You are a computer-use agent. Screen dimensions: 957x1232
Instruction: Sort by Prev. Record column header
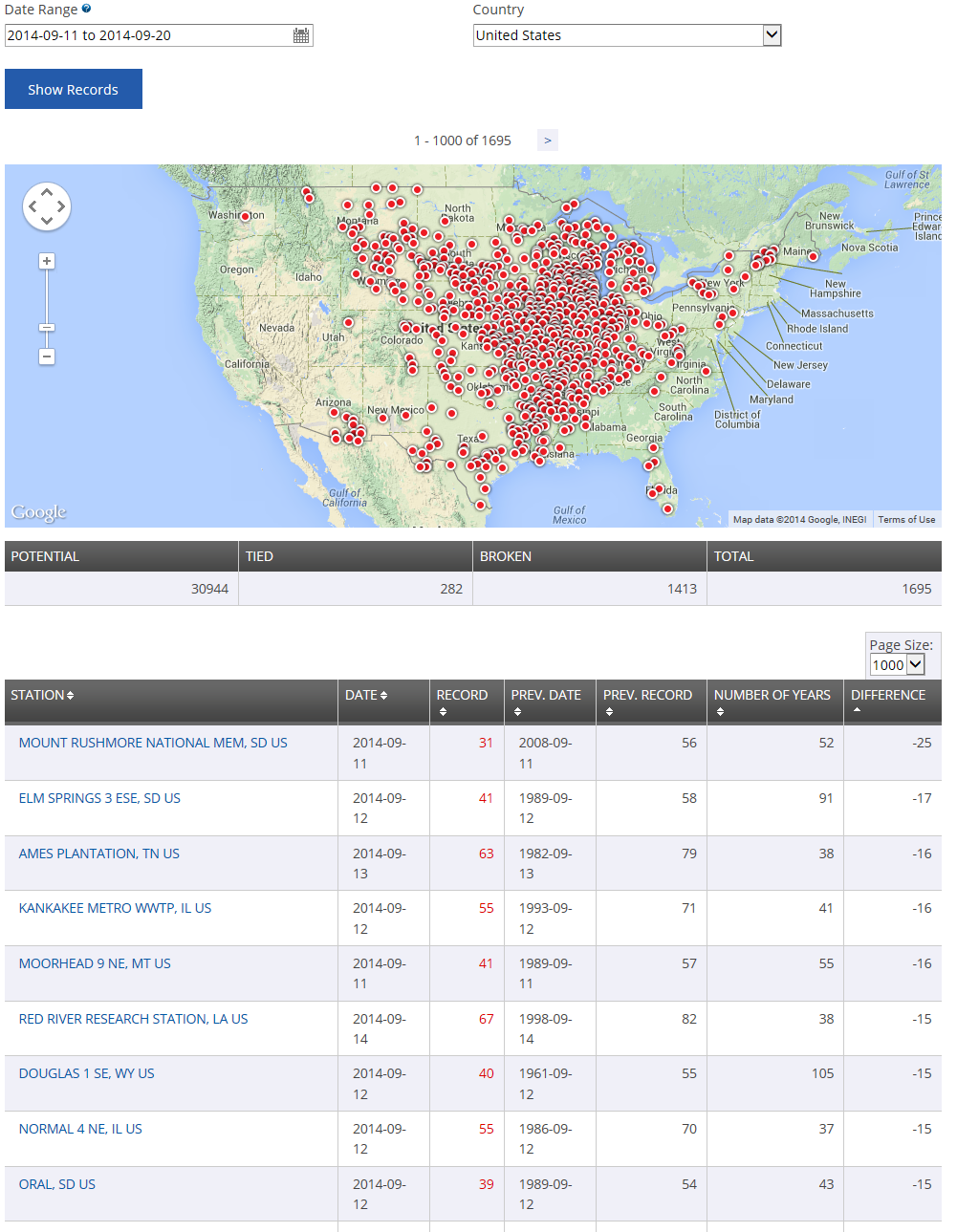(647, 695)
